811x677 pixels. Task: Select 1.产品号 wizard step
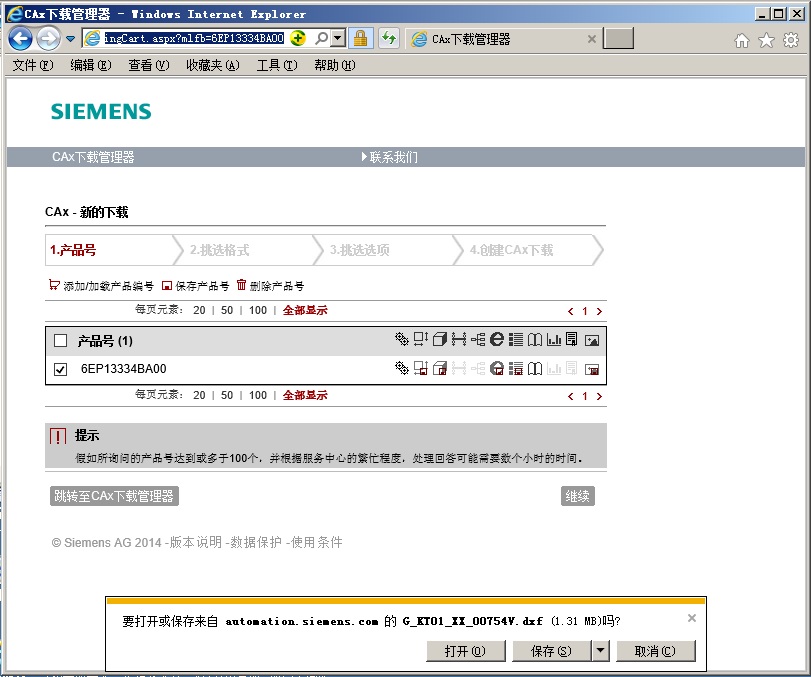tap(109, 250)
